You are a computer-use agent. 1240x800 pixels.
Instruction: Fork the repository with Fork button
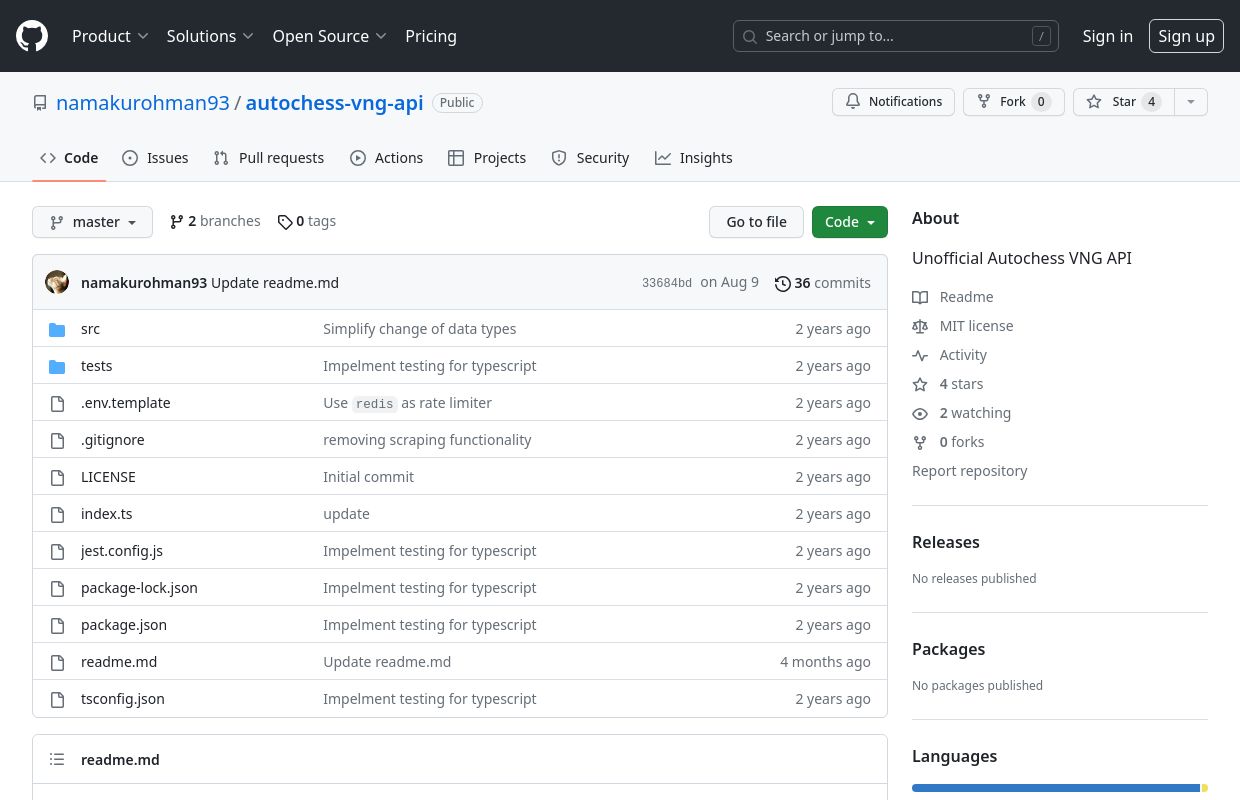pyautogui.click(x=1014, y=102)
